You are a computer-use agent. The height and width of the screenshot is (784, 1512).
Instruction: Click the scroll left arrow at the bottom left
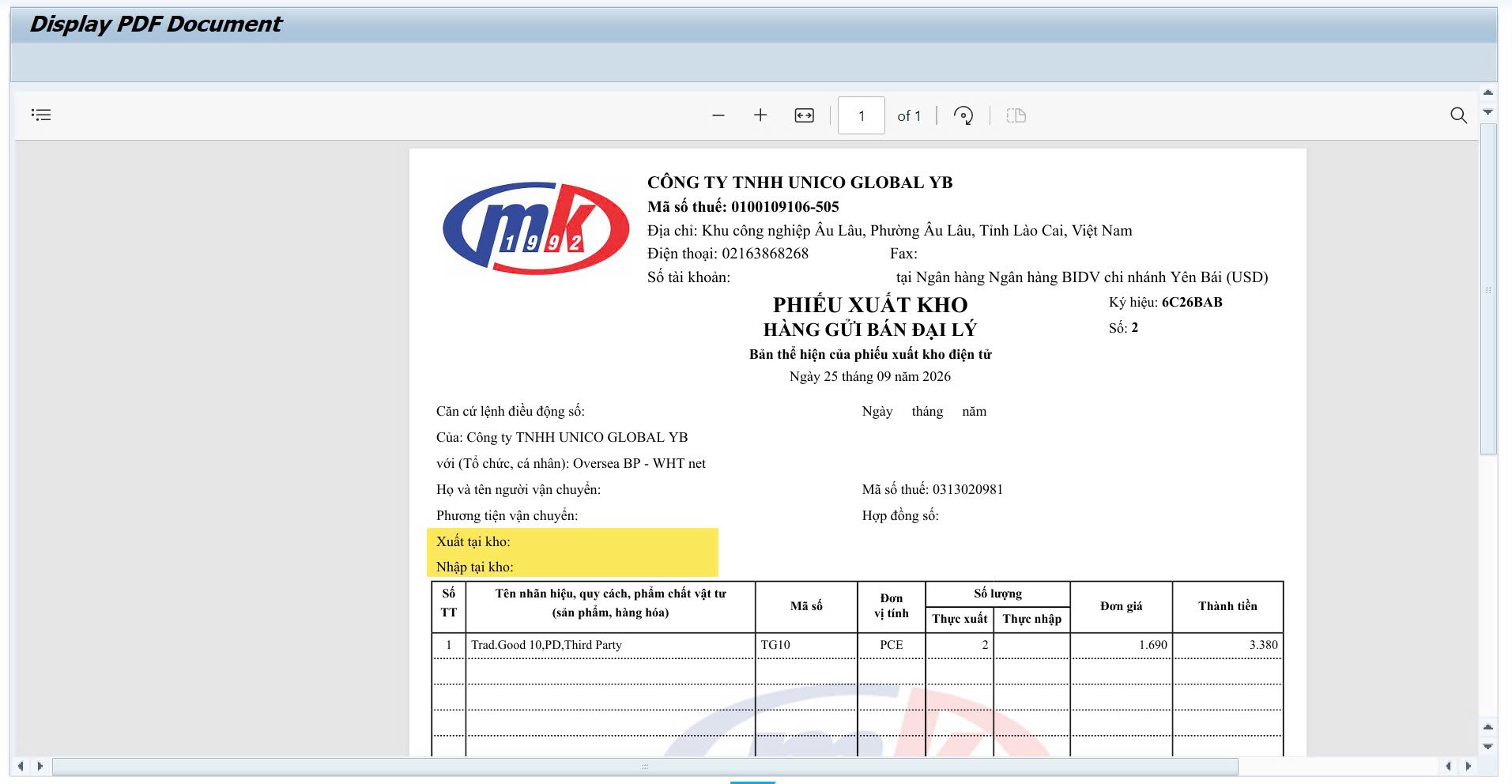click(x=21, y=766)
